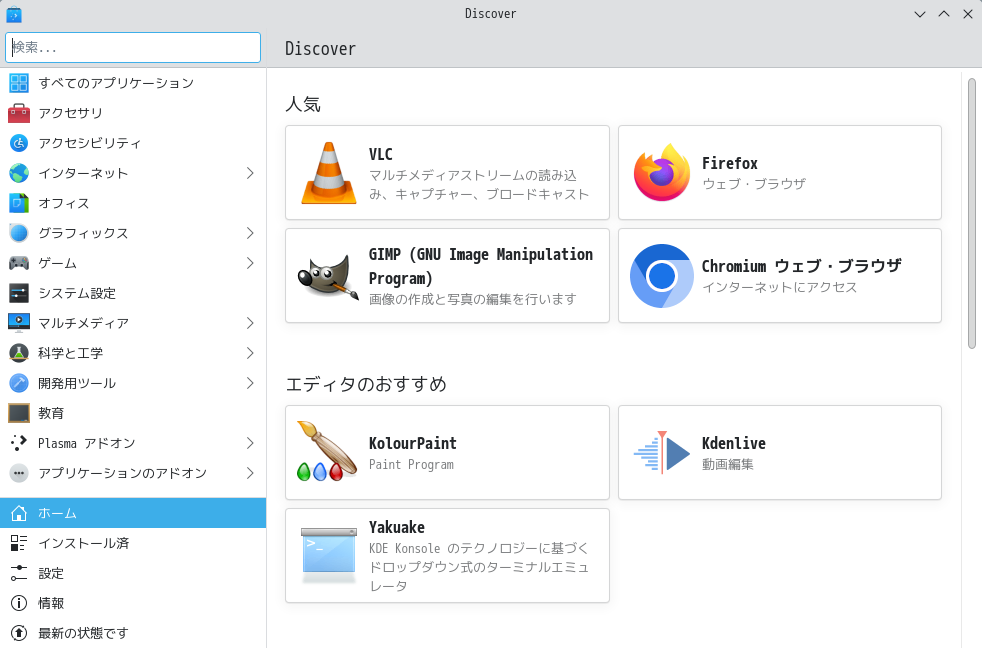Expand the Plasma アドオン chevron
This screenshot has width=982, height=648.
click(x=250, y=443)
